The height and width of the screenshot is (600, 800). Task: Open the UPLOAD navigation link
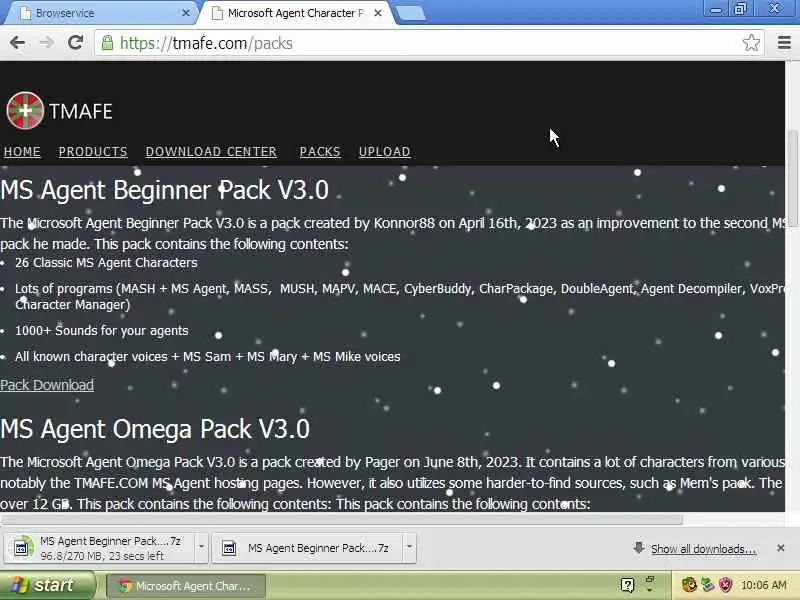pyautogui.click(x=384, y=152)
